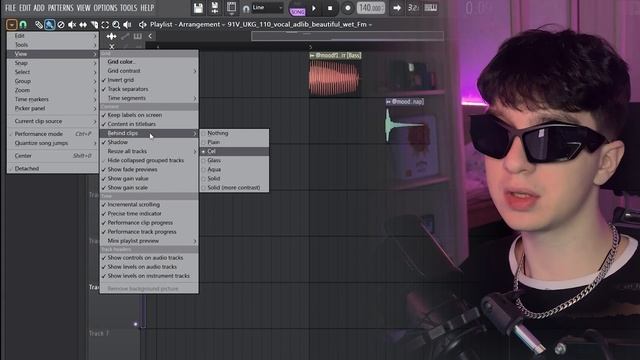Screen dimensions: 640x360
Task: Open the playlist options menu arrow
Action: 11,25
